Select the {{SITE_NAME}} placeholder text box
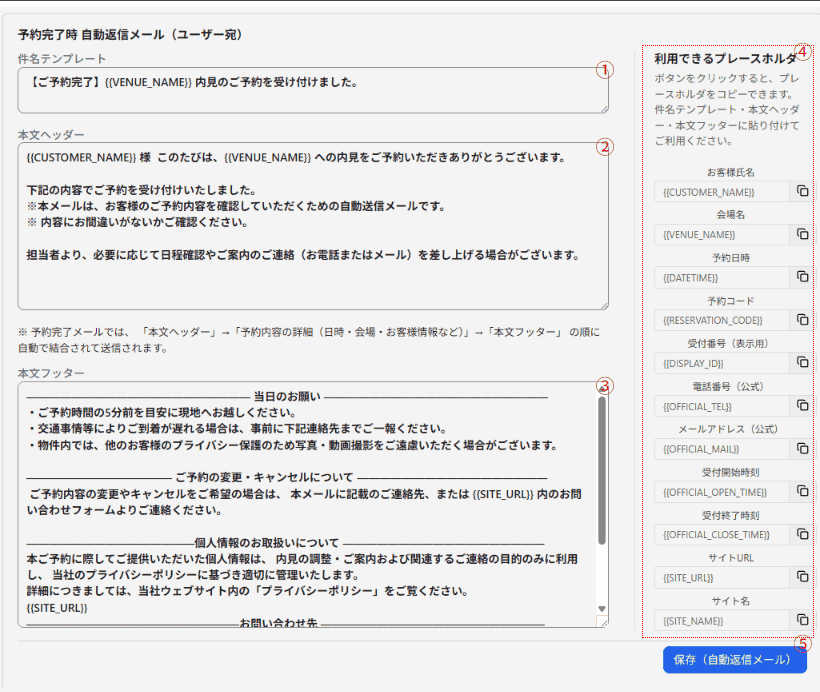This screenshot has height=692, width=820. [x=720, y=620]
